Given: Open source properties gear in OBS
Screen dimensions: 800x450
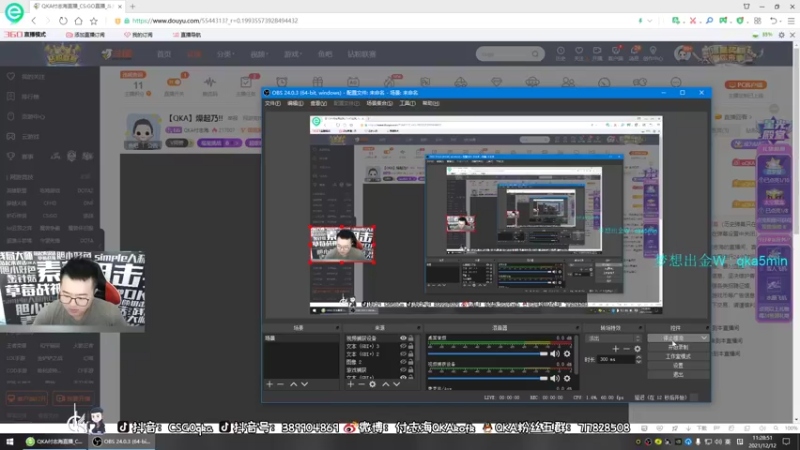Looking at the screenshot, I should pos(372,384).
